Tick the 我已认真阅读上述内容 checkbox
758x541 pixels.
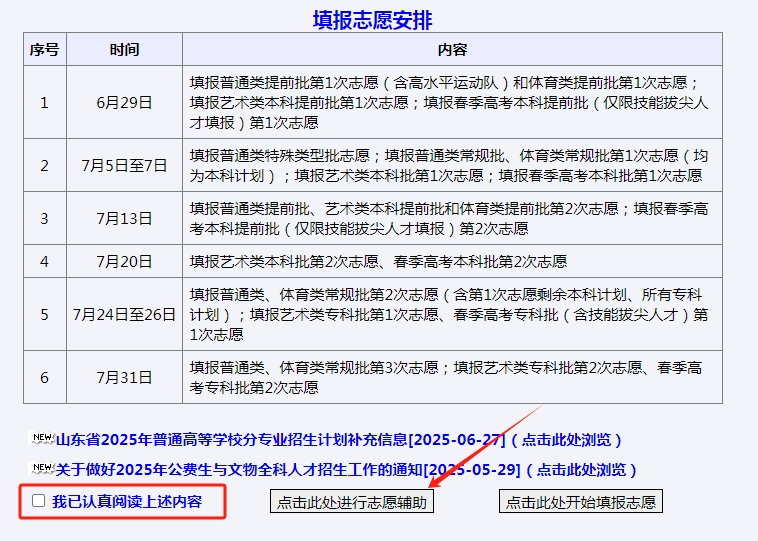(38, 501)
